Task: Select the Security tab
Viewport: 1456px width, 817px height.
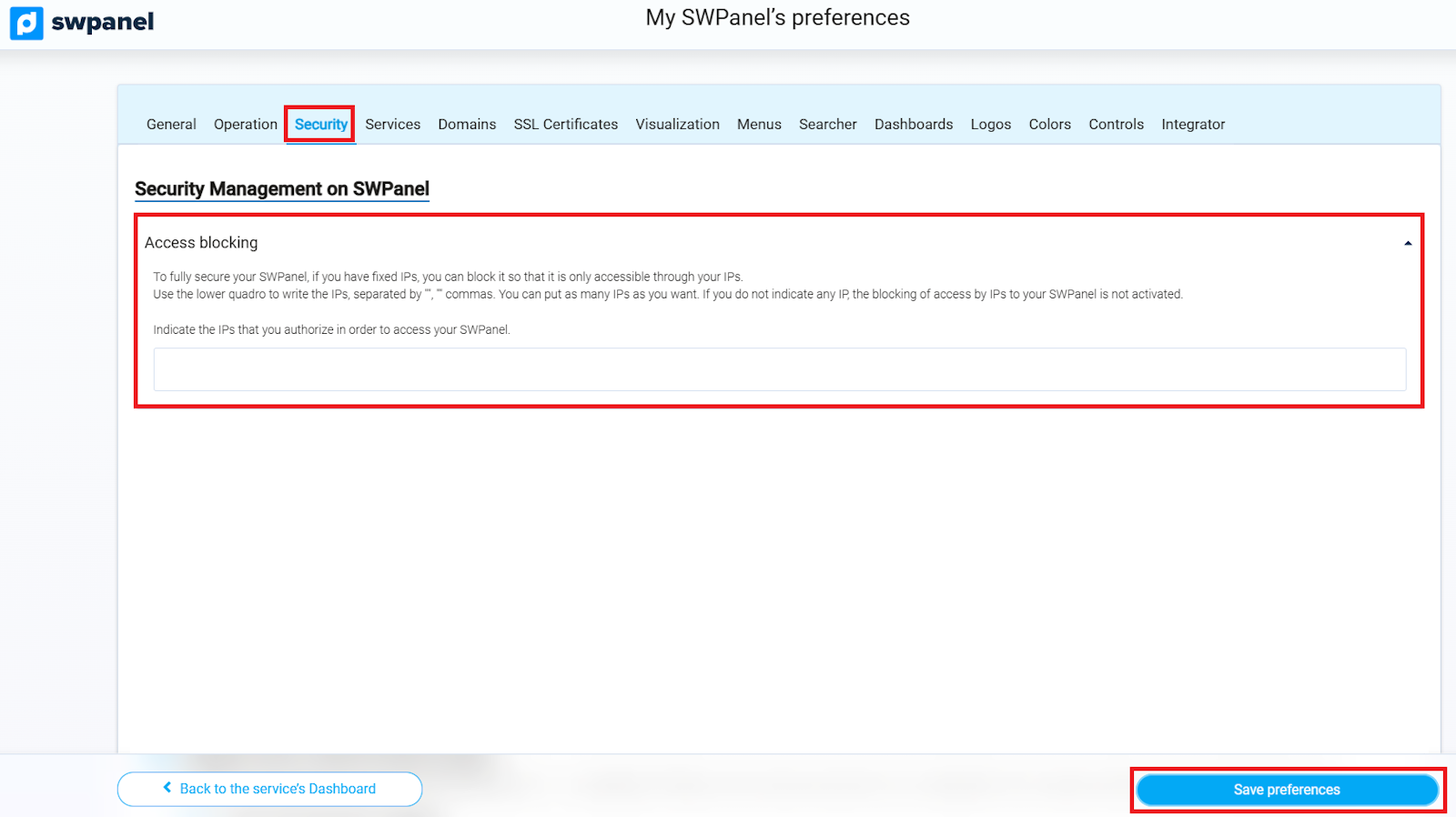Action: point(320,125)
